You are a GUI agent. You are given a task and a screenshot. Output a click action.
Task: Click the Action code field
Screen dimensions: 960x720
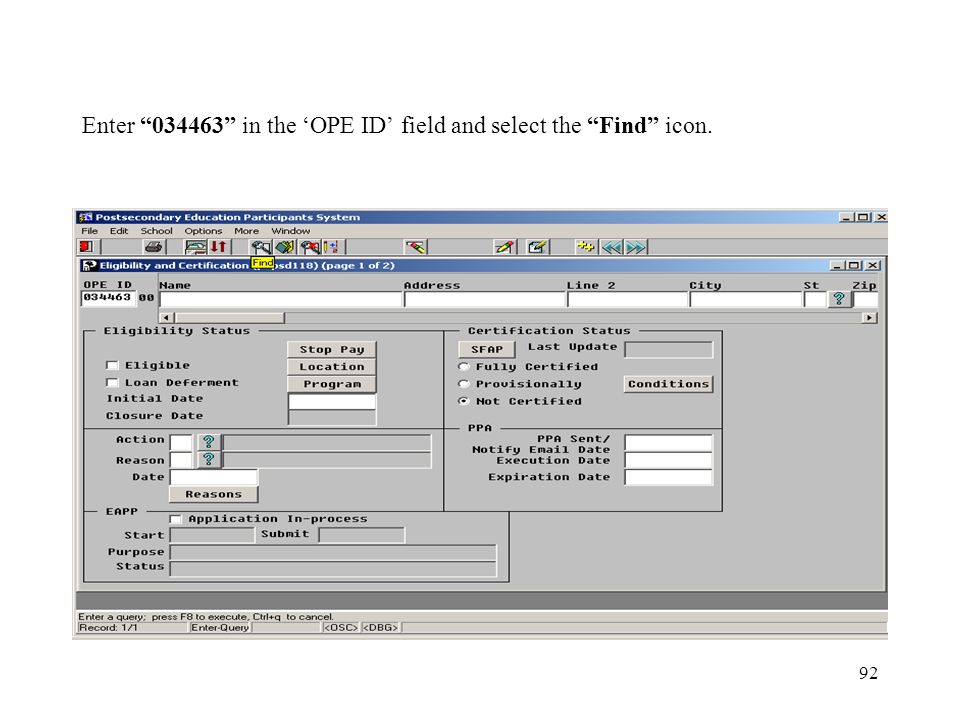[x=181, y=442]
